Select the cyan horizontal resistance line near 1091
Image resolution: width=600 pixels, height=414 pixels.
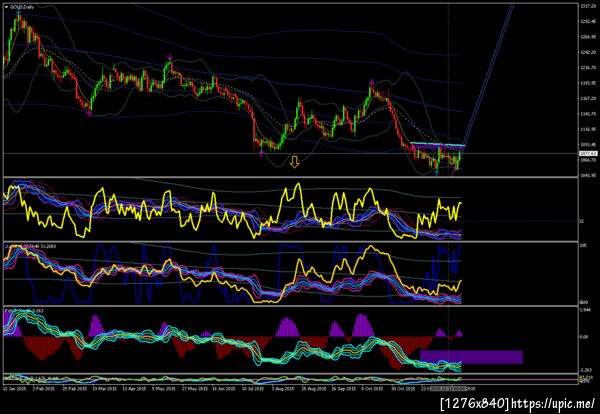click(438, 145)
